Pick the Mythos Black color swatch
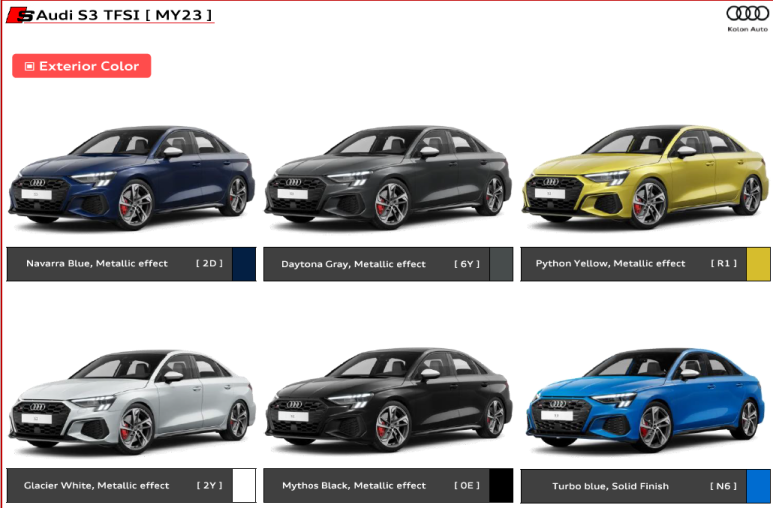Viewport: 773px width, 508px height. point(501,486)
